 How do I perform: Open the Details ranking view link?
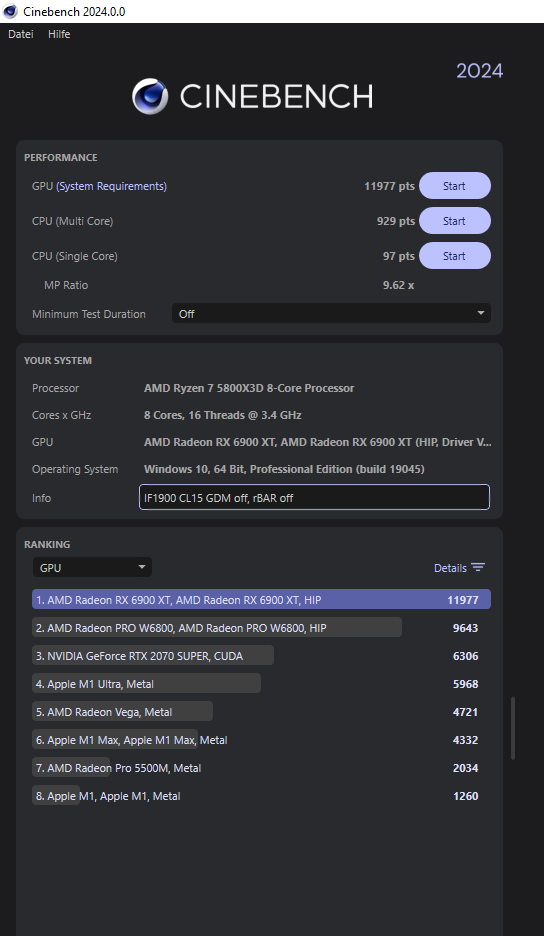coord(450,568)
